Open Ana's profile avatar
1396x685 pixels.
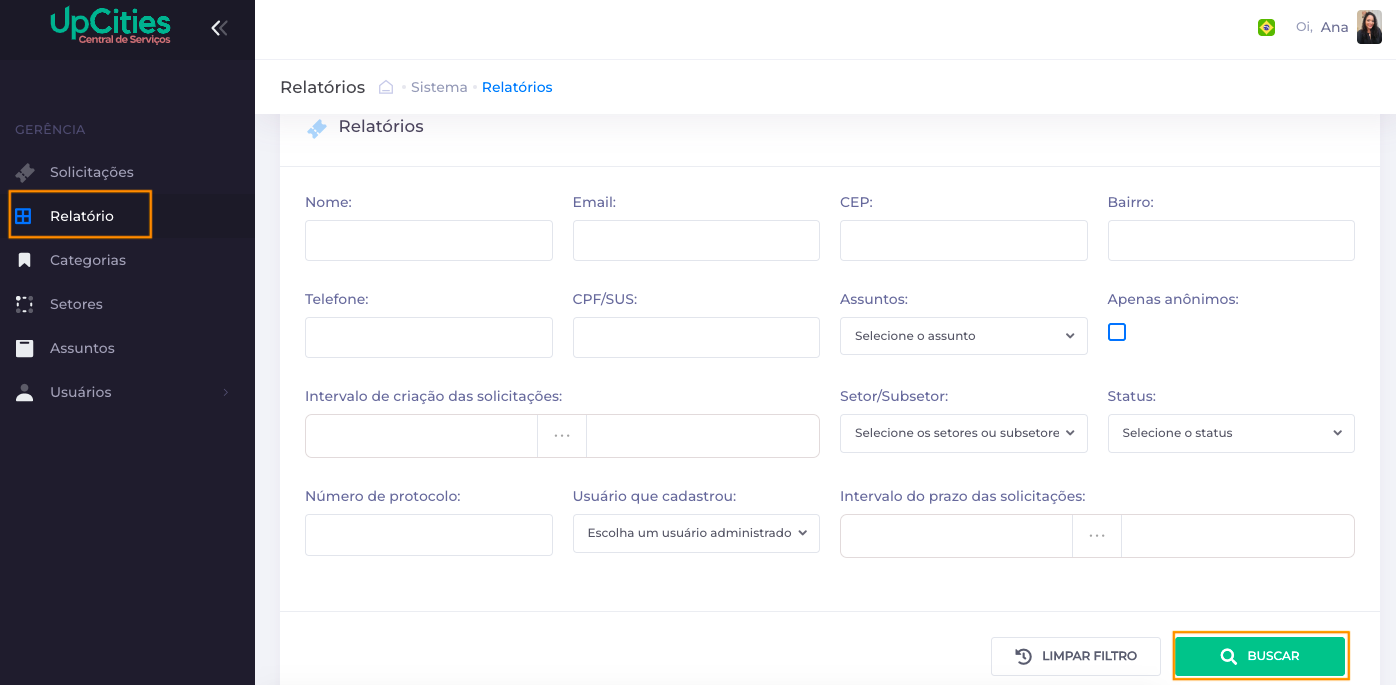click(x=1369, y=27)
